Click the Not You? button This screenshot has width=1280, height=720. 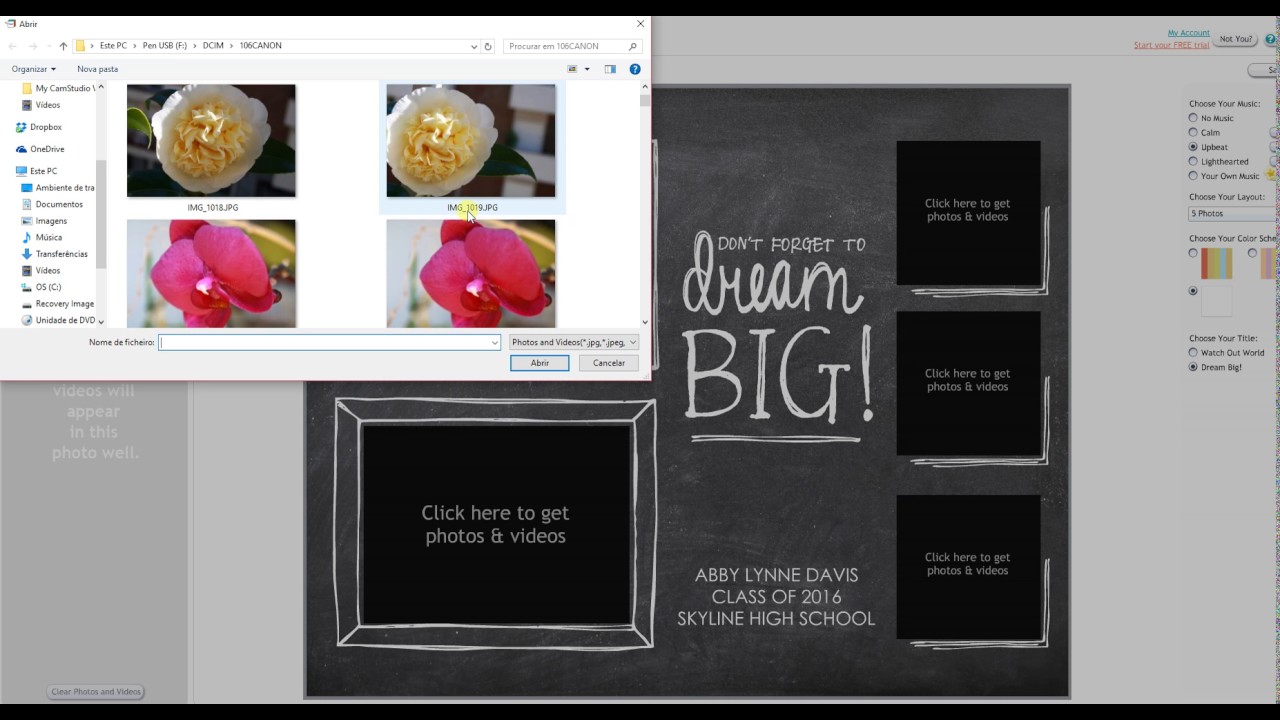[1236, 39]
